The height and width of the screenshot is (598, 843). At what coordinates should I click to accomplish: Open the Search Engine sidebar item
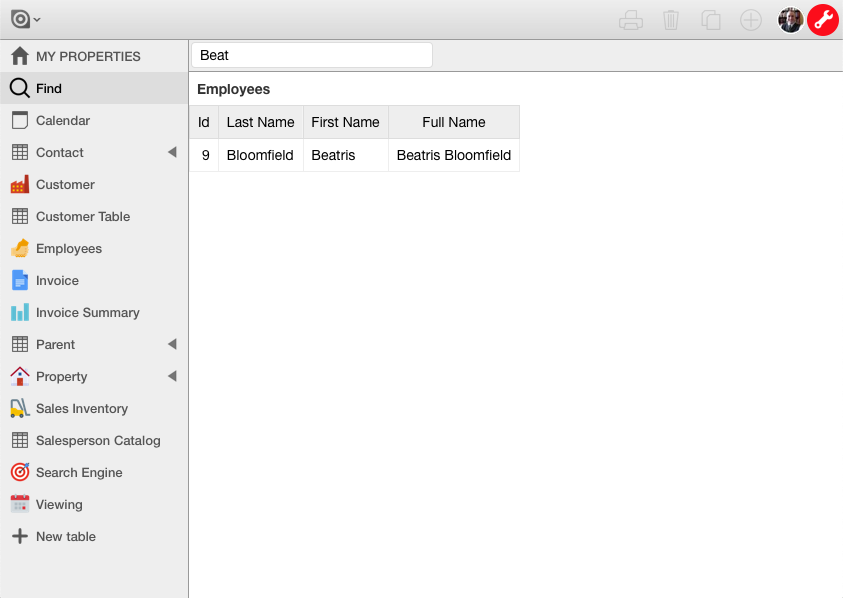94,472
